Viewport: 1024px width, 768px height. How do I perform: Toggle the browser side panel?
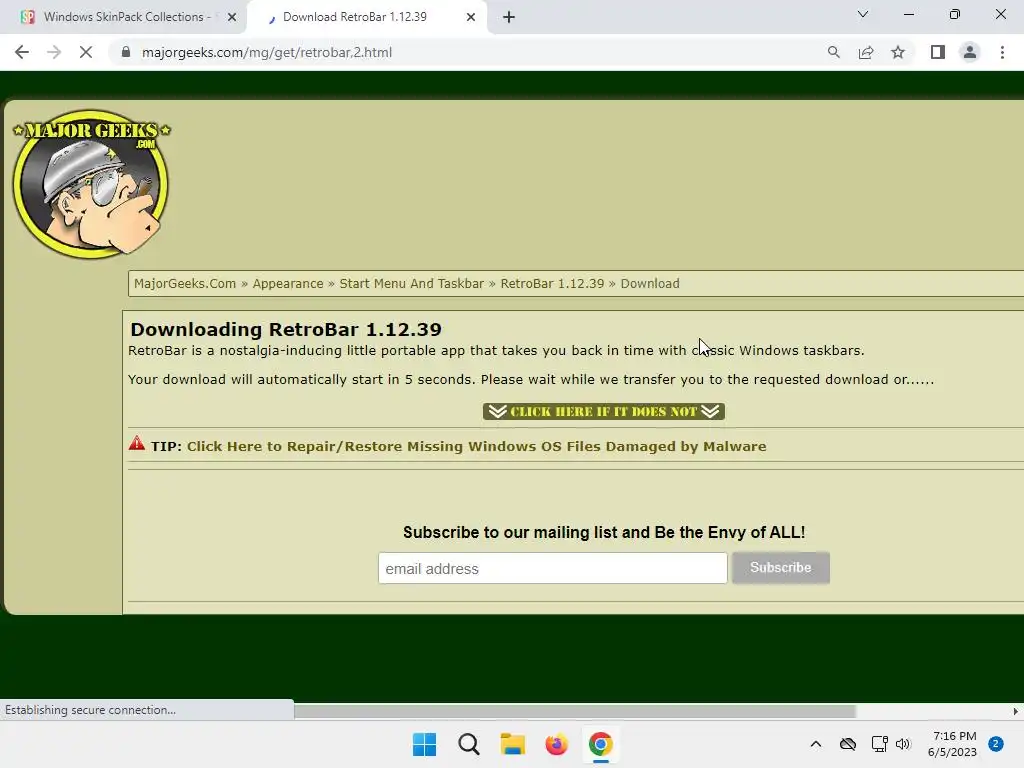pyautogui.click(x=938, y=52)
